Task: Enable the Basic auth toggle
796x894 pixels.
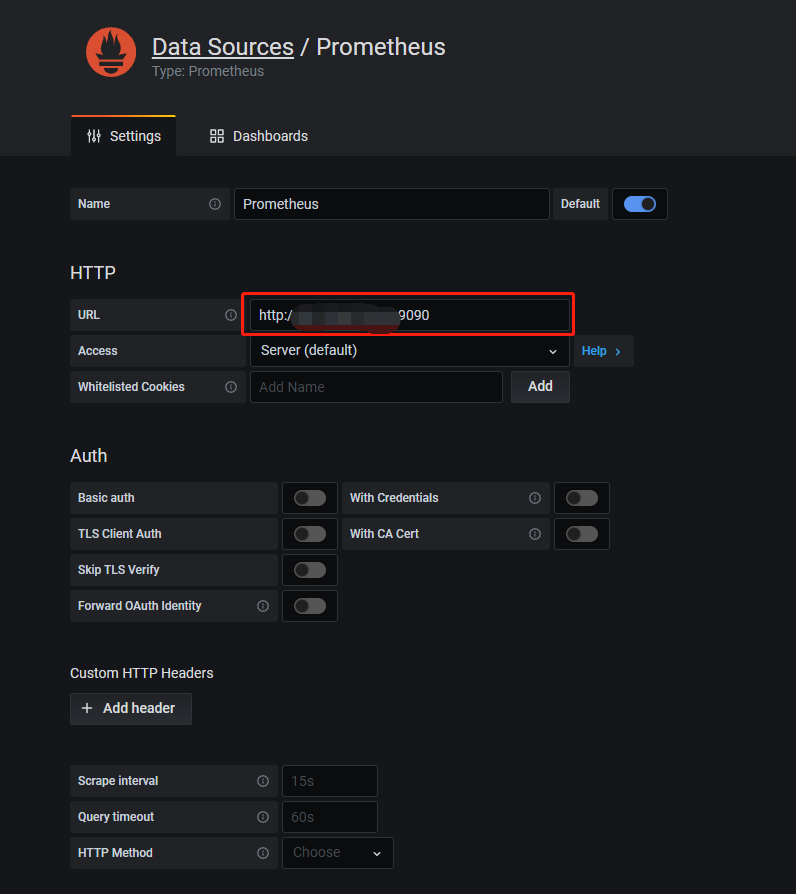Action: coord(310,498)
